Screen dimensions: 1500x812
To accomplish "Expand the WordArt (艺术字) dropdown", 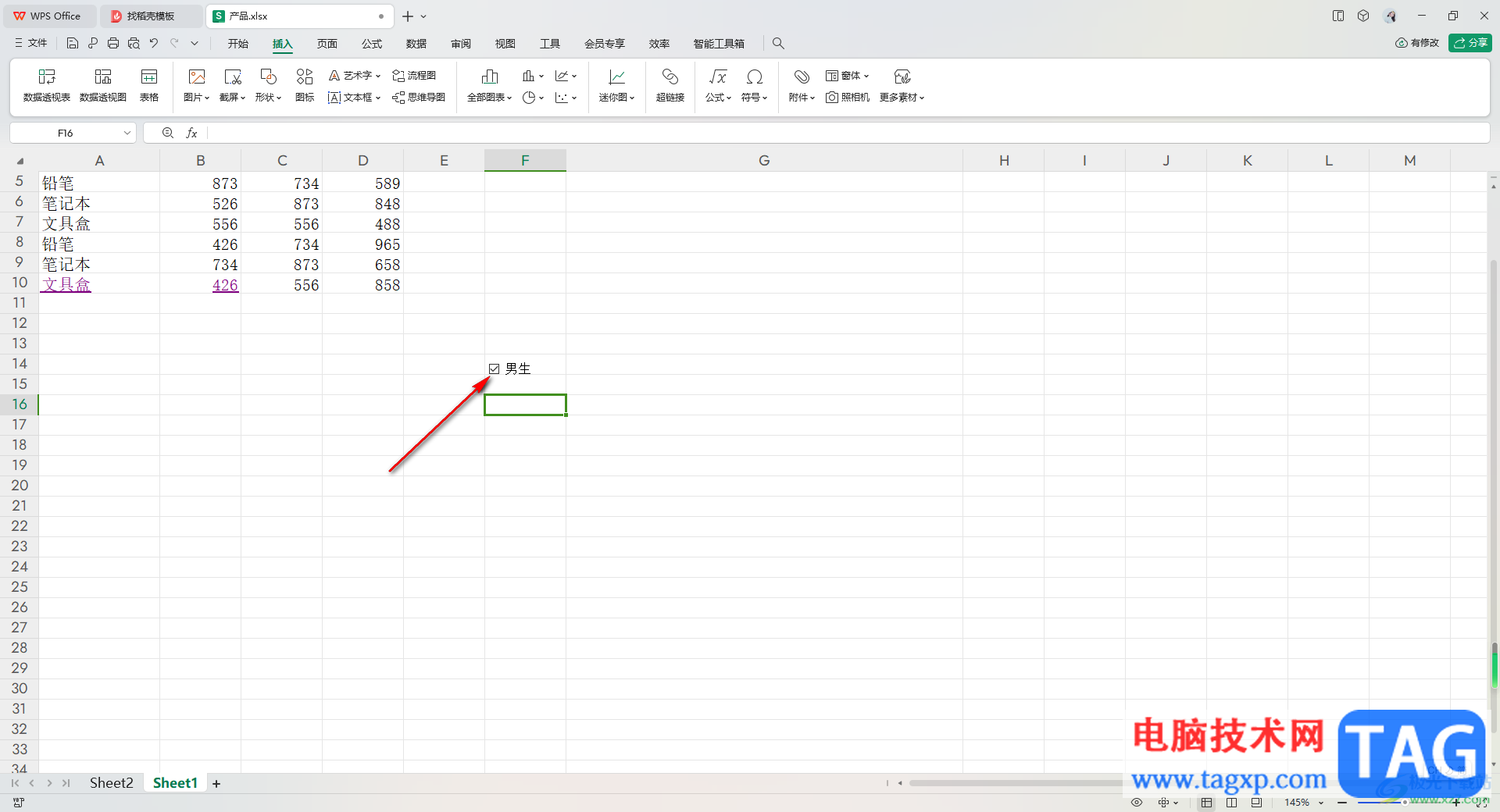I will (378, 76).
